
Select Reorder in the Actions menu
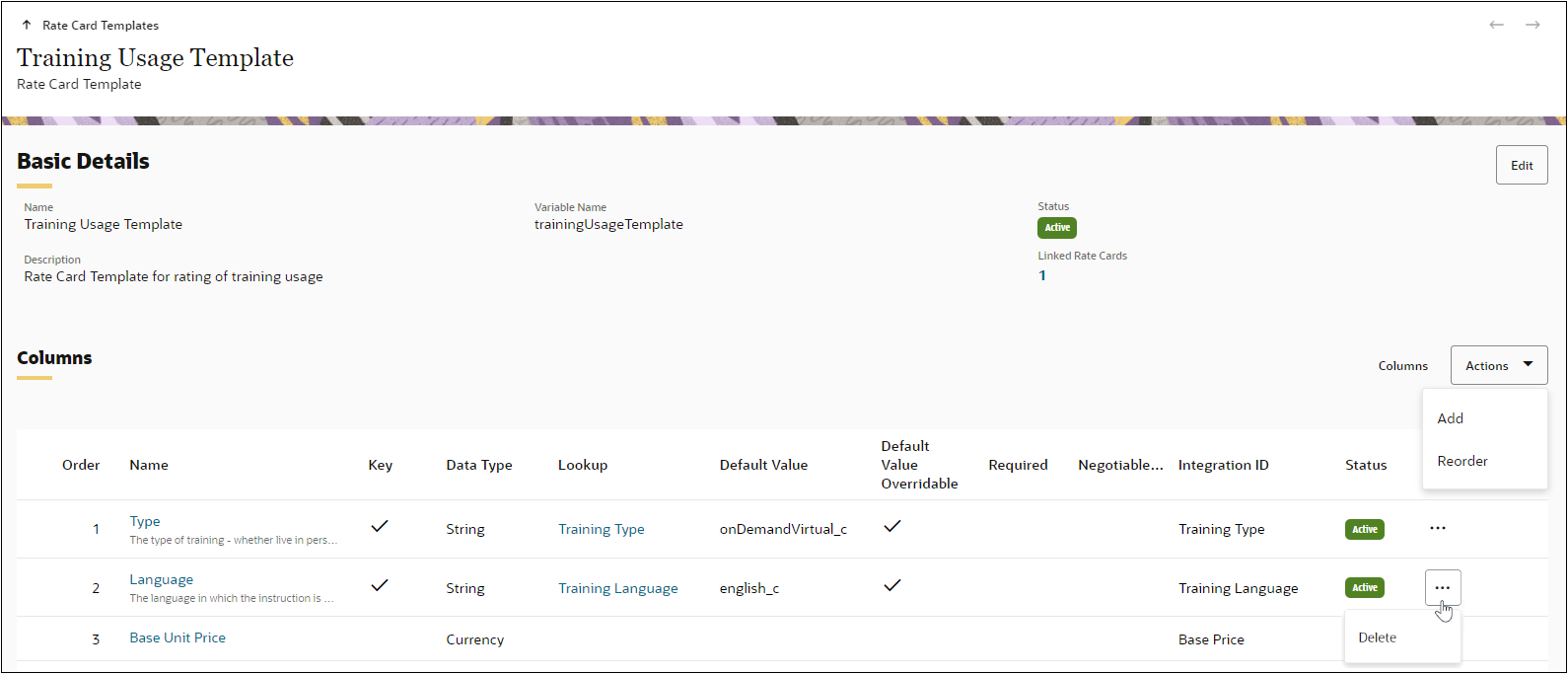[1461, 461]
